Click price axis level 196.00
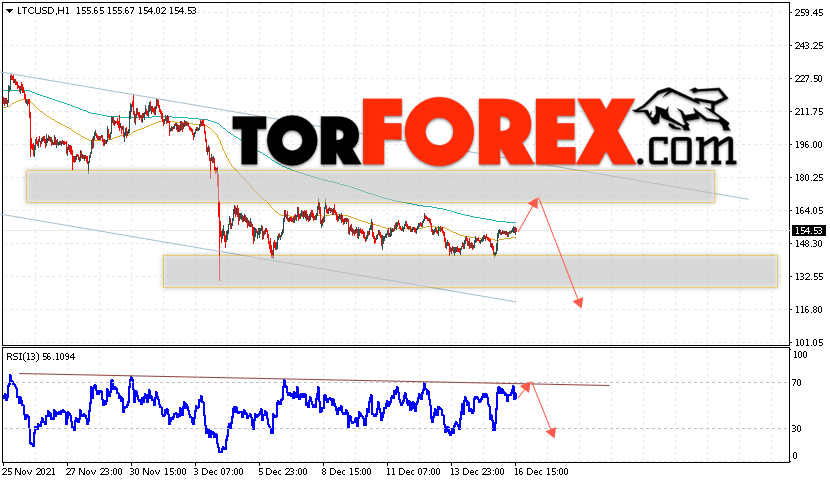 [x=808, y=145]
